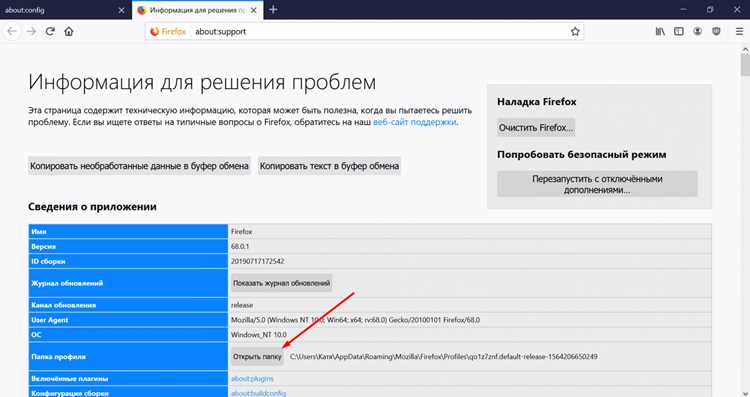This screenshot has width=750, height=397.
Task: Switch to the about:config tab
Action: [66, 10]
